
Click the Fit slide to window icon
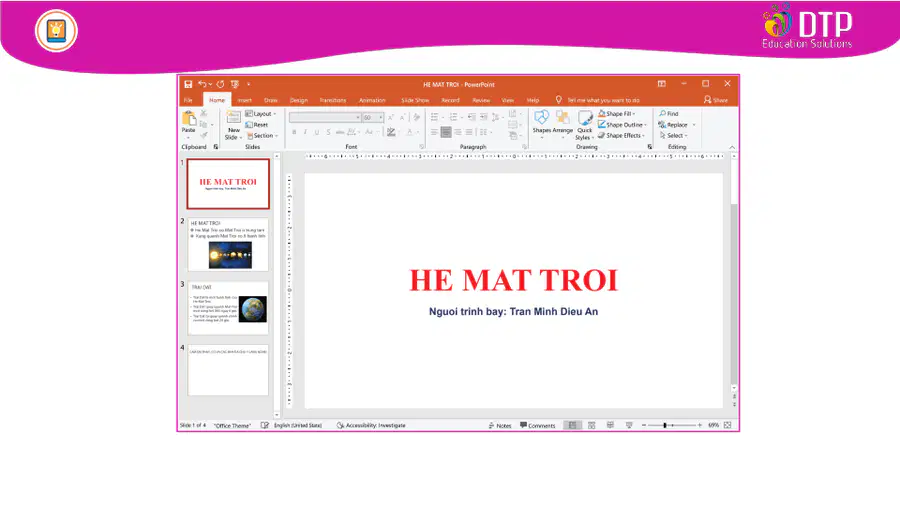(x=727, y=425)
